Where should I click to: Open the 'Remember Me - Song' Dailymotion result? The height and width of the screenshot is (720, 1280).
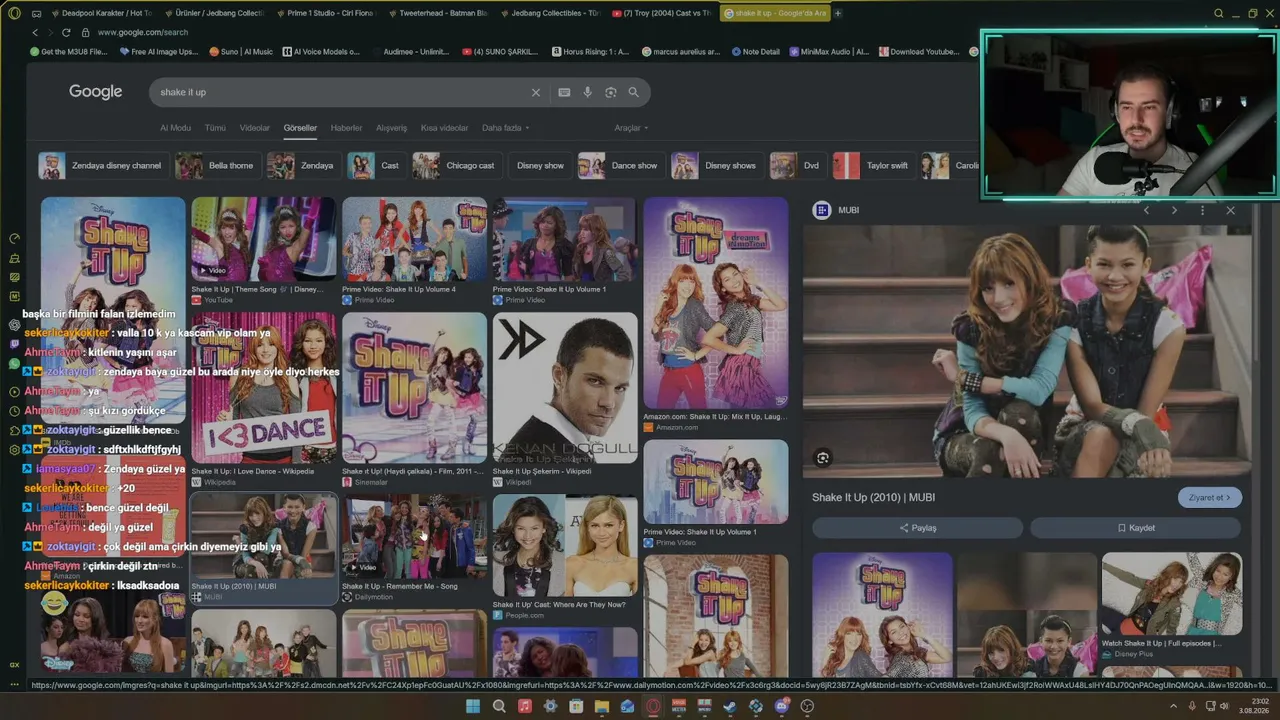click(414, 536)
